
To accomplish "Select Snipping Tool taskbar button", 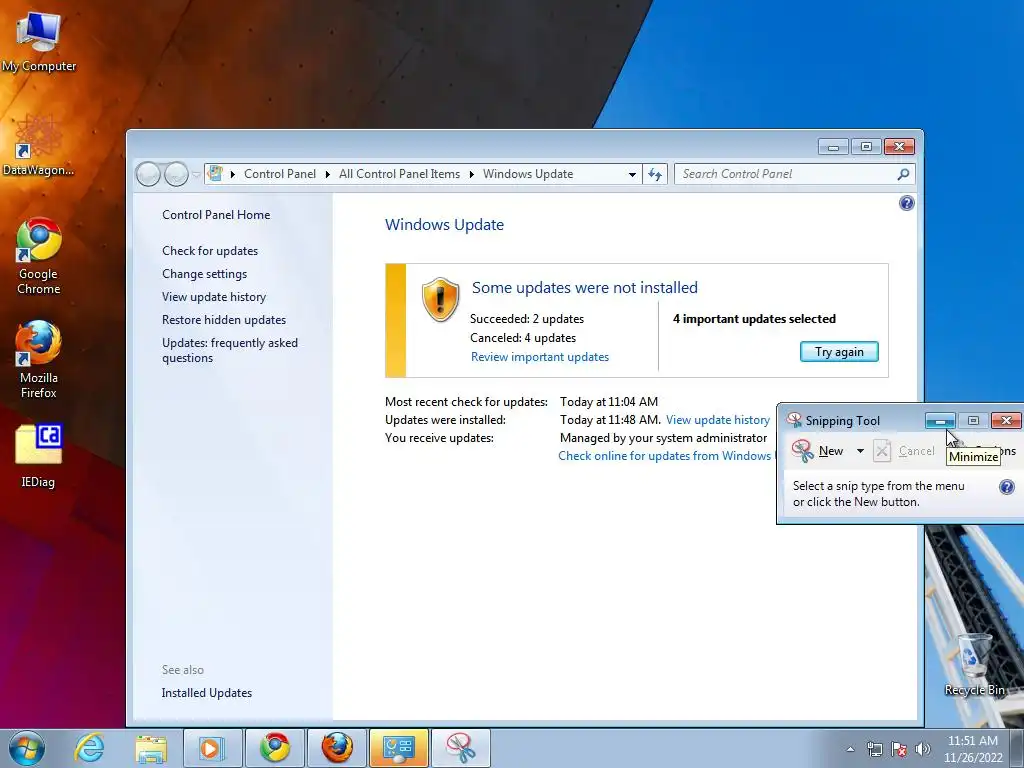I will 460,748.
